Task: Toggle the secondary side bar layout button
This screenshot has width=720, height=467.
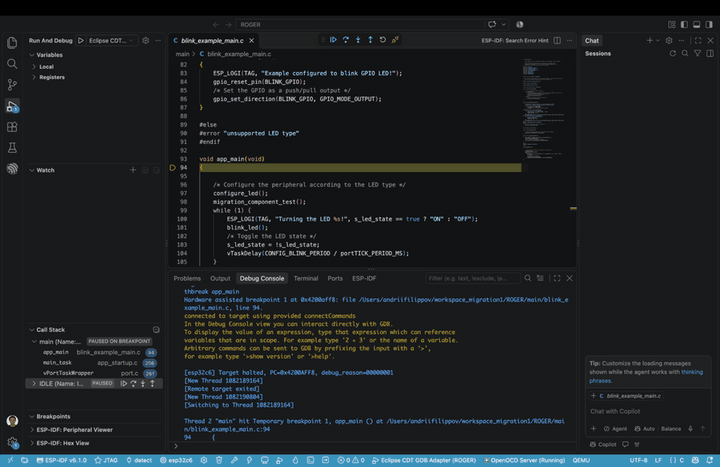Action: (x=709, y=24)
